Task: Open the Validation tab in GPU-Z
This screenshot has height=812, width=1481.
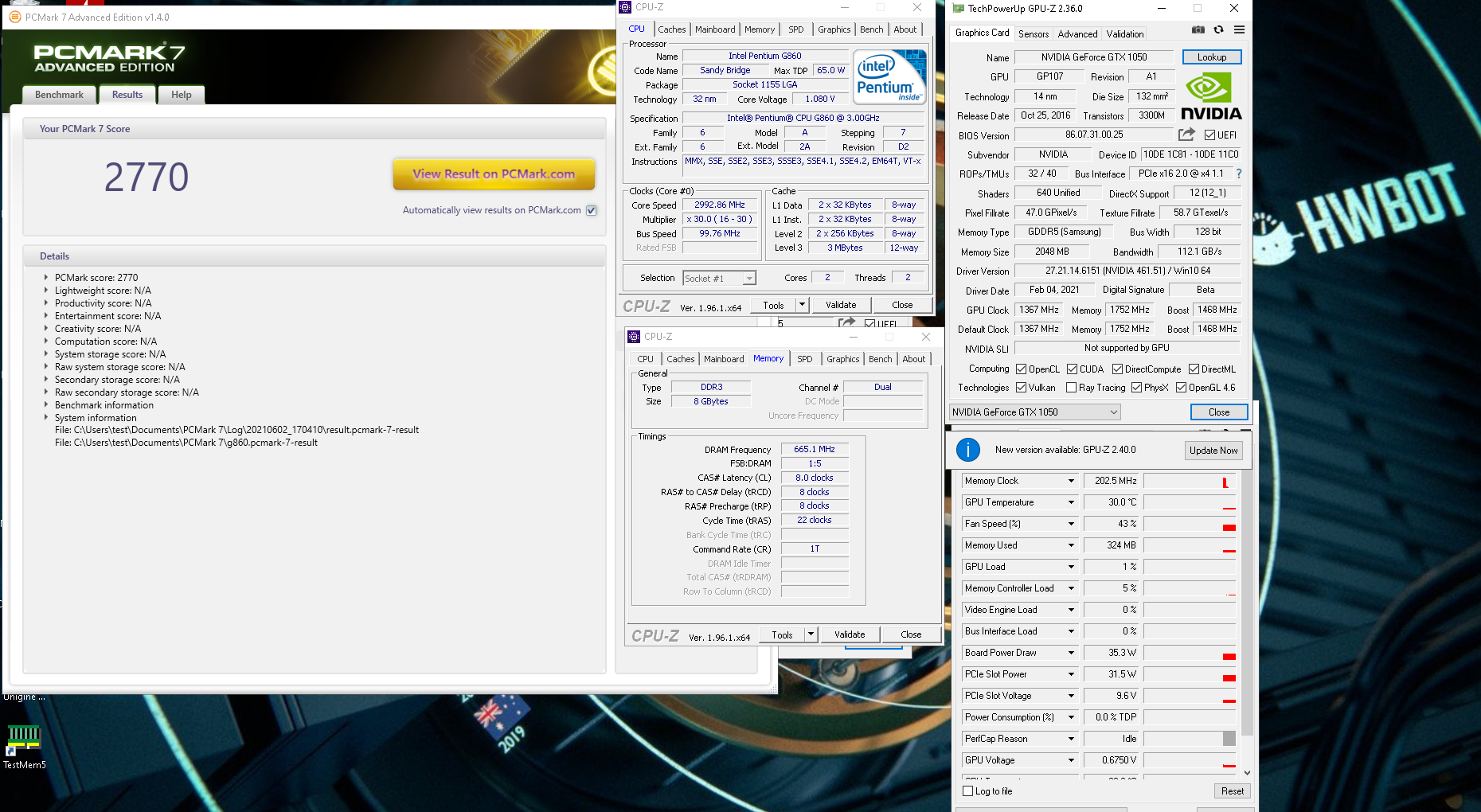Action: [x=1124, y=34]
